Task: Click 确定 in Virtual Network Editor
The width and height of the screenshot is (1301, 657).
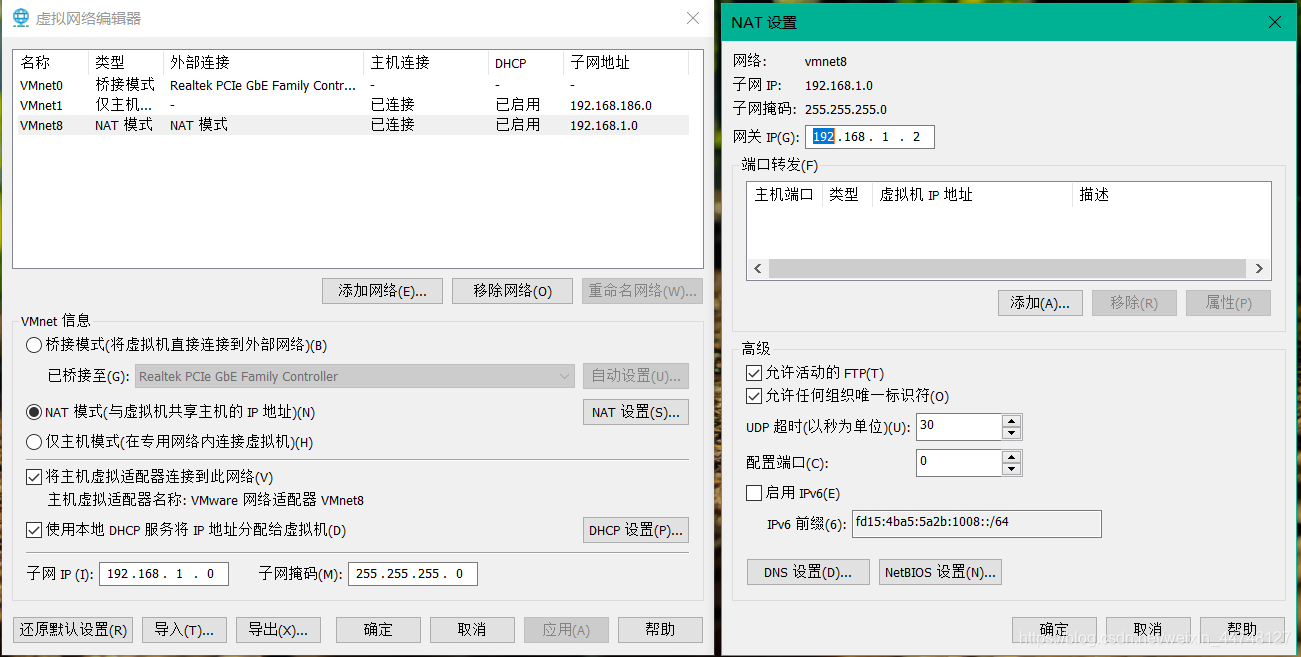Action: pyautogui.click(x=378, y=630)
